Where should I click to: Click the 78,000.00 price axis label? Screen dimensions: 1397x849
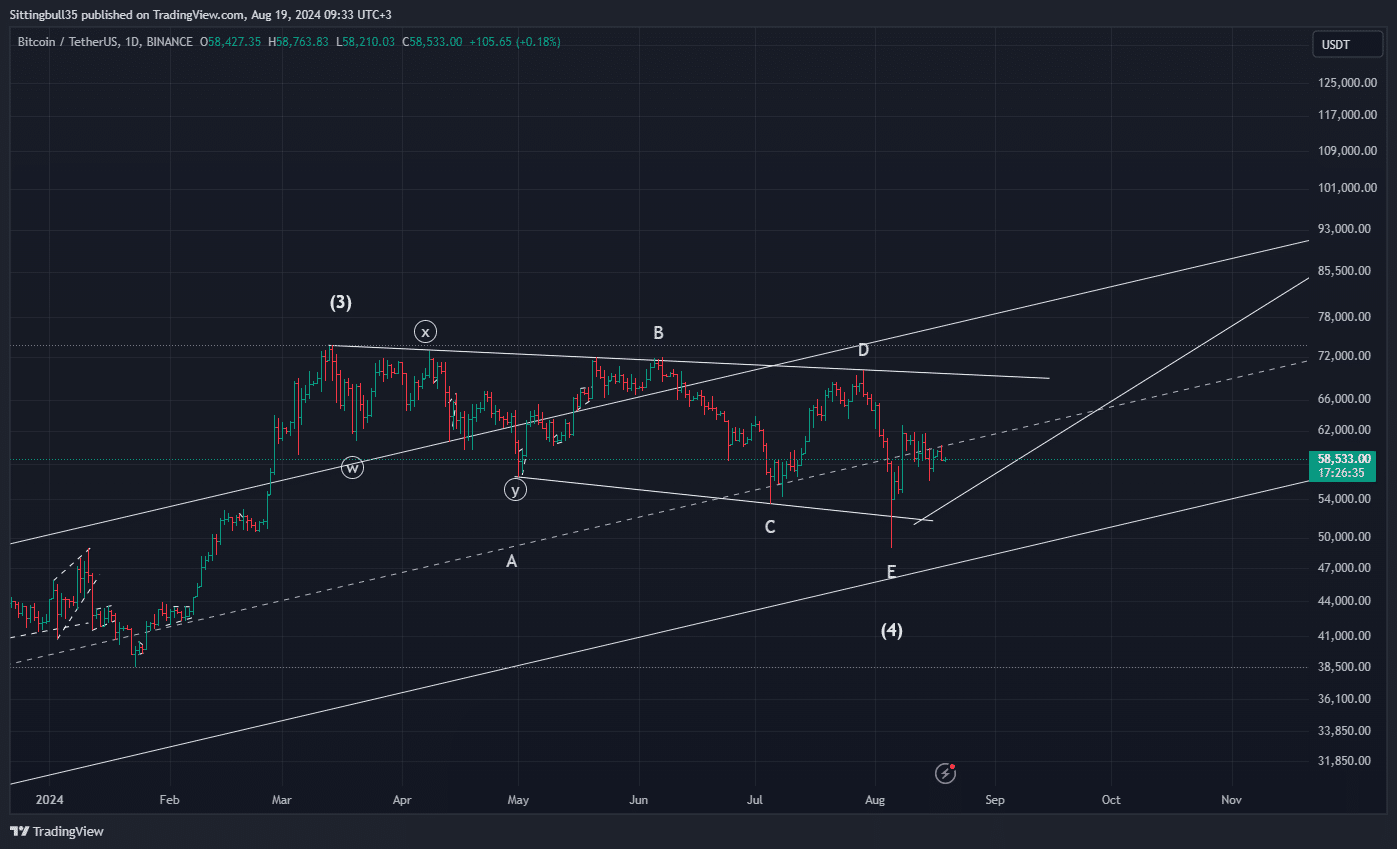pos(1345,317)
